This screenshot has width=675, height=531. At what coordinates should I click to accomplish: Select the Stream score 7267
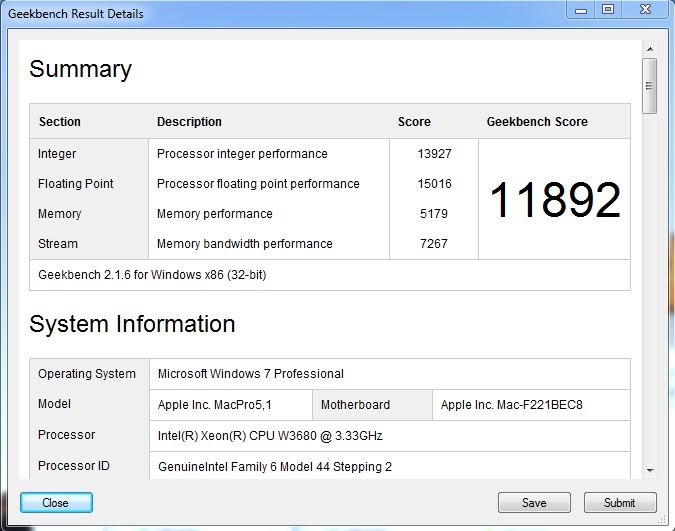[x=434, y=244]
